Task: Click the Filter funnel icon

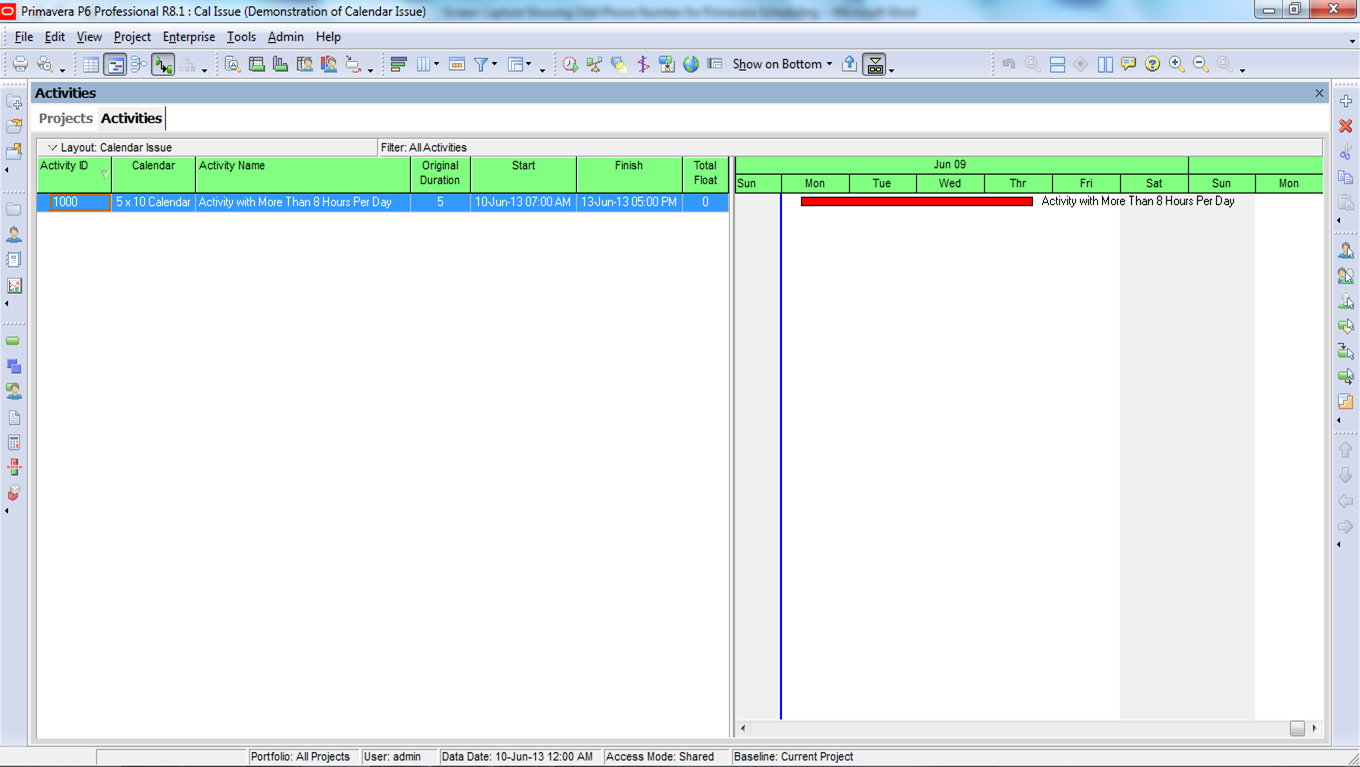Action: tap(481, 64)
